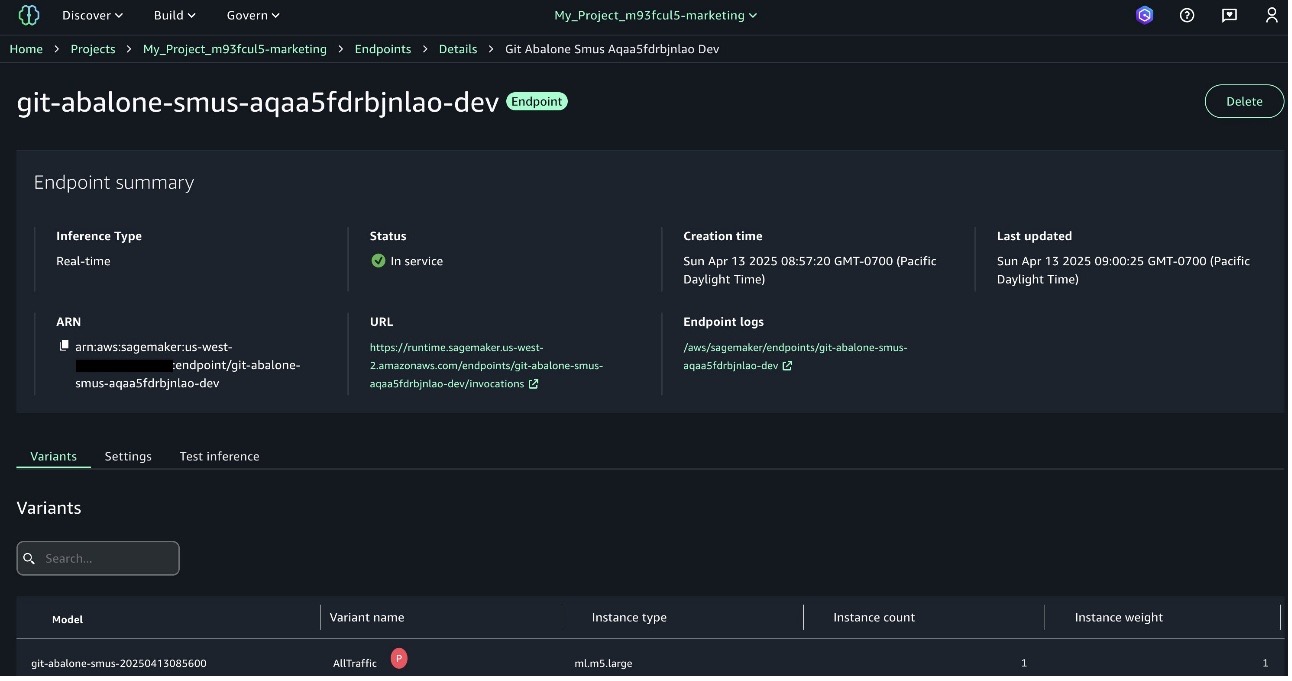The height and width of the screenshot is (681, 1292).
Task: Click the AllTraffic variant name
Action: (x=355, y=664)
